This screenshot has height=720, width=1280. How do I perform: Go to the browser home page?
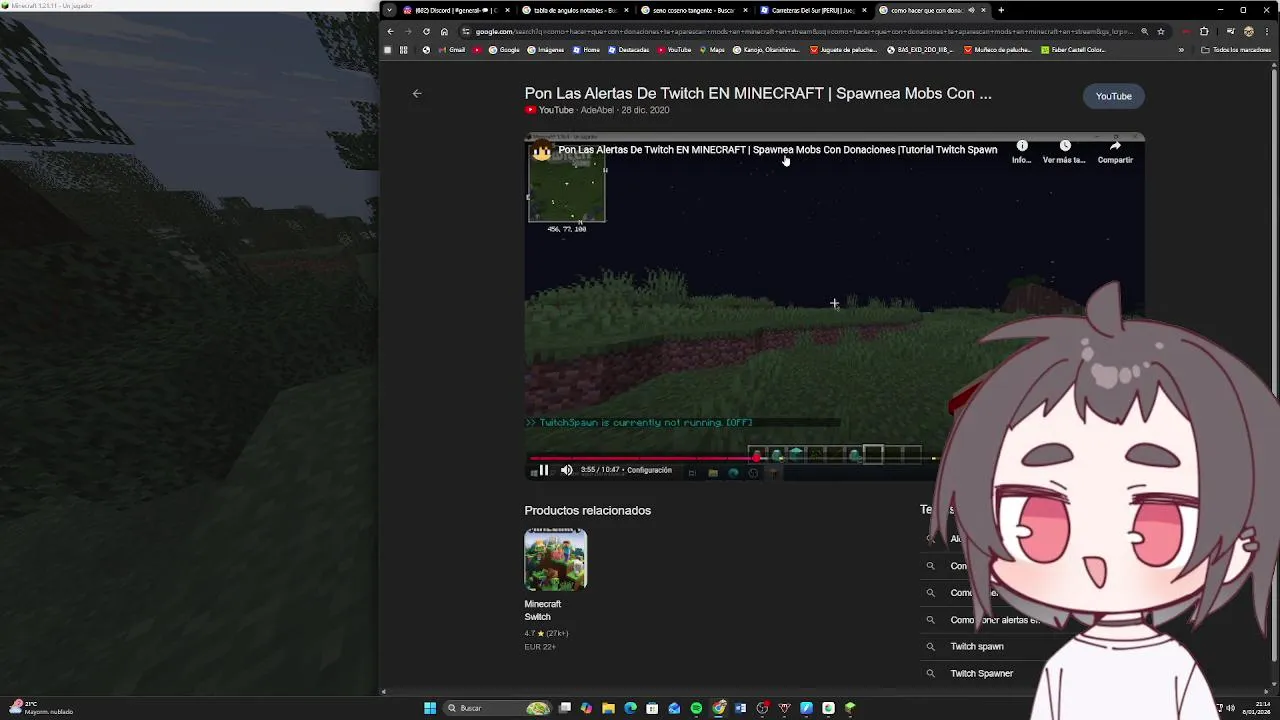(x=444, y=31)
